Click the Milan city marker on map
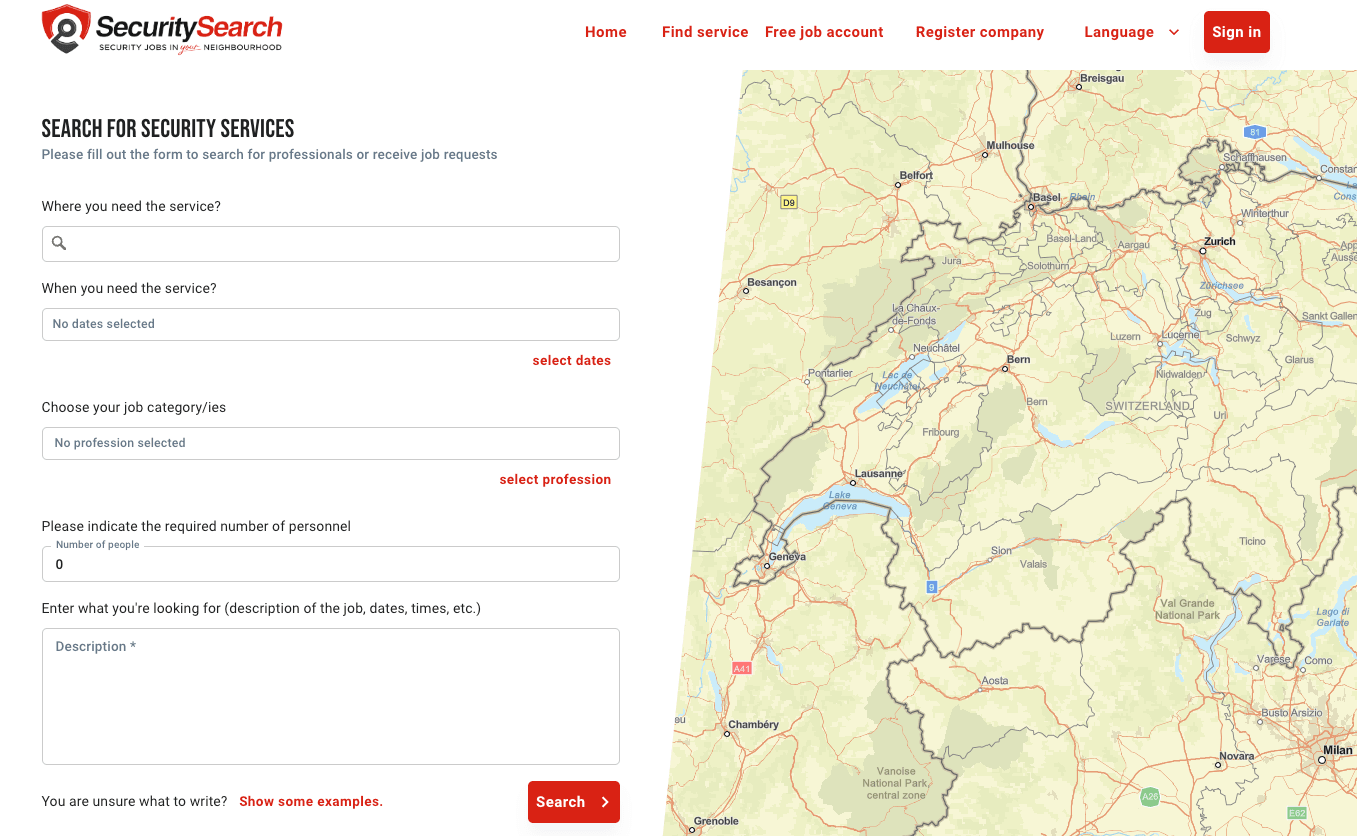 [x=1322, y=760]
